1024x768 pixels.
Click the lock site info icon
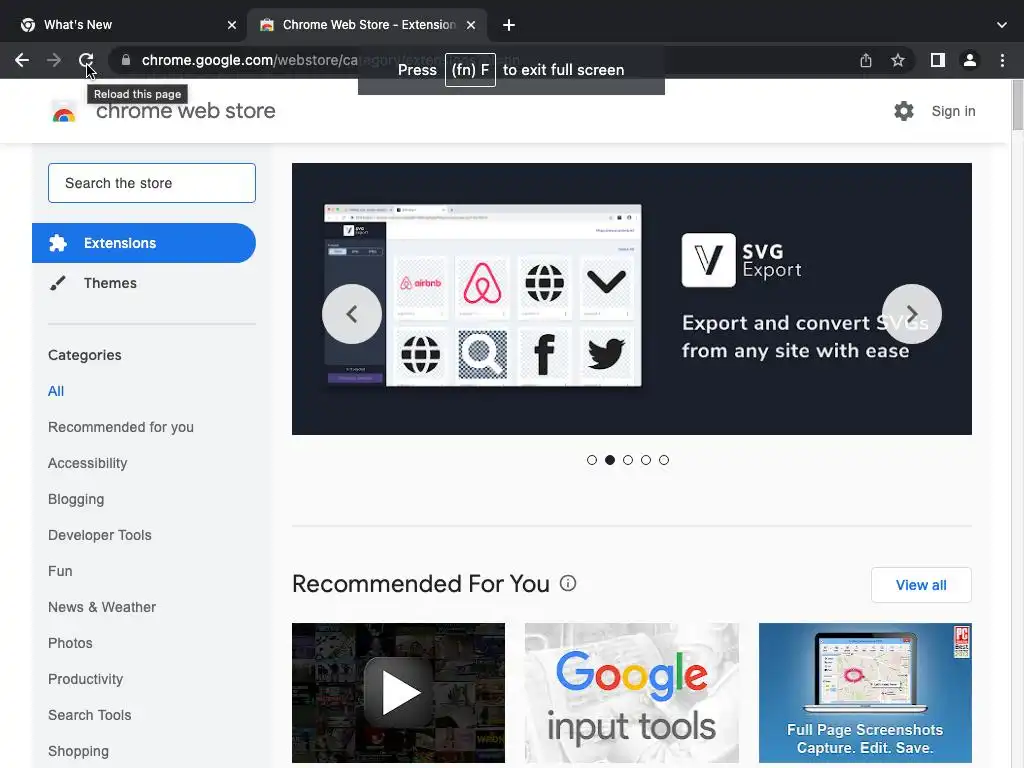(x=125, y=60)
